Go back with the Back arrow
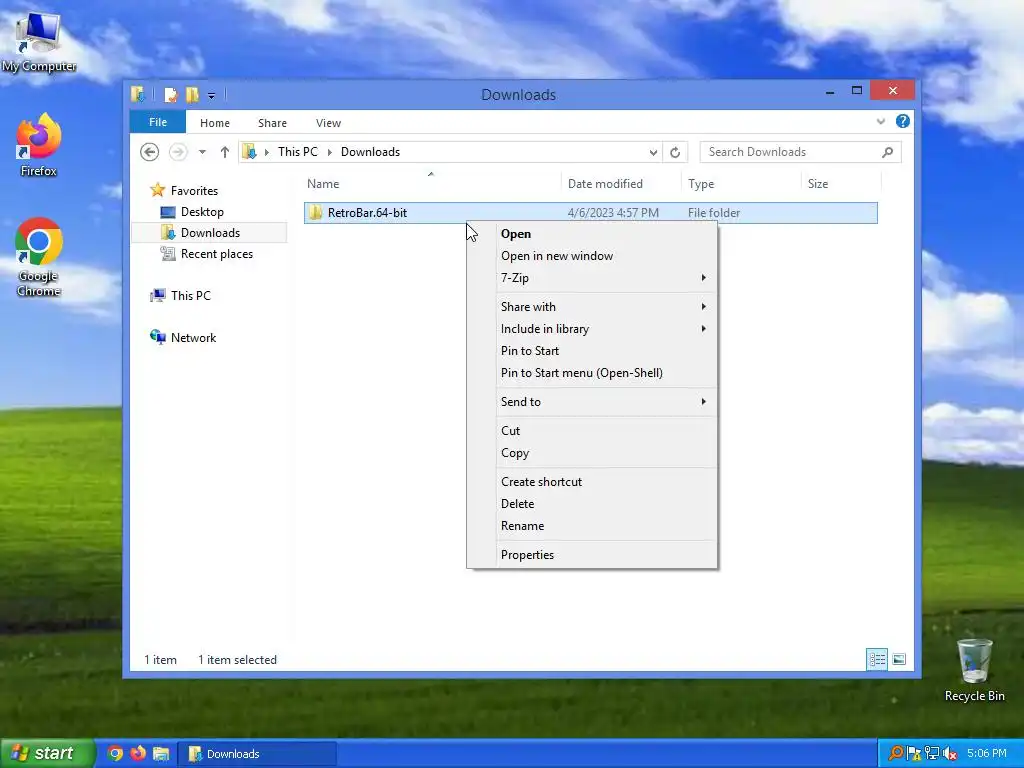This screenshot has height=768, width=1024. (150, 152)
